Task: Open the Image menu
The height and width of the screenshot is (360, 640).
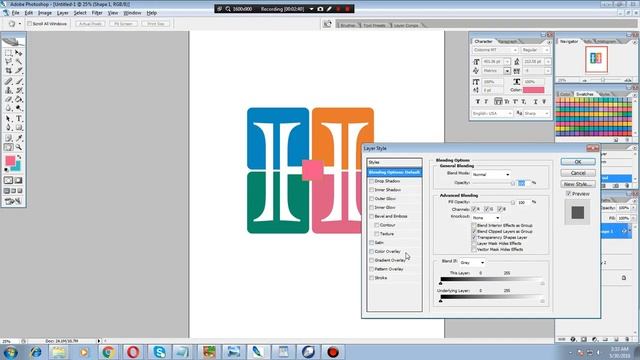Action: (x=45, y=13)
